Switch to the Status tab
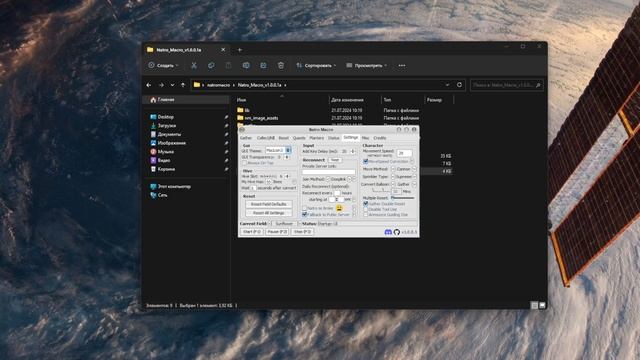This screenshot has width=640, height=360. coord(333,138)
